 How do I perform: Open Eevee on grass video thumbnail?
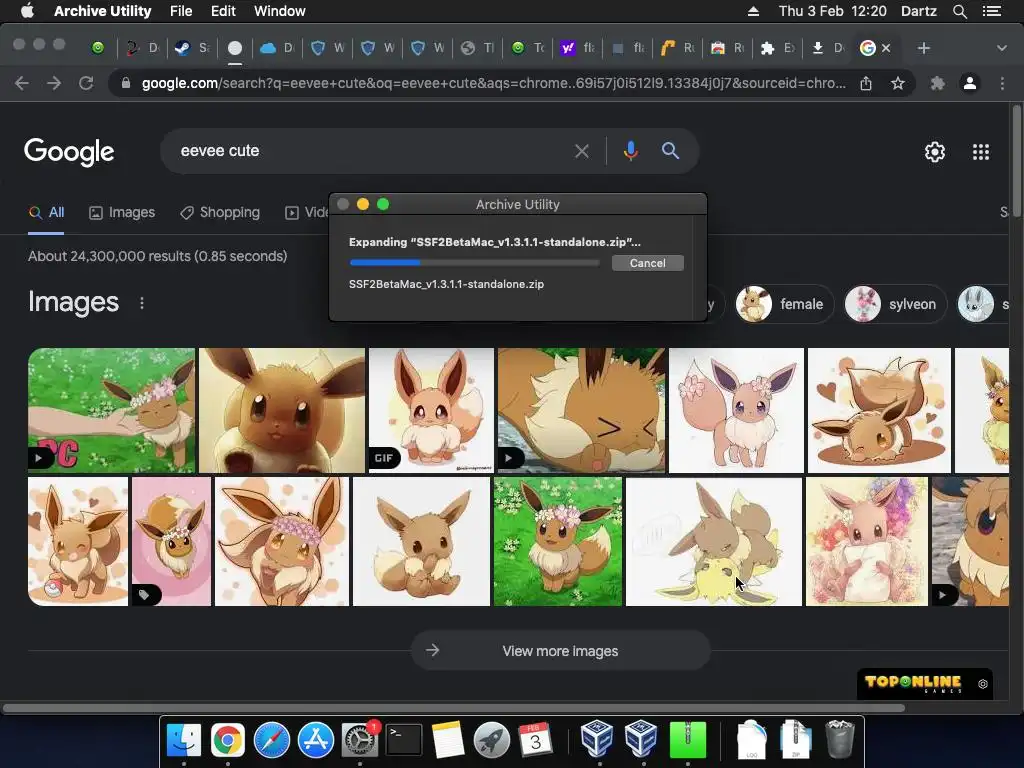pos(111,410)
